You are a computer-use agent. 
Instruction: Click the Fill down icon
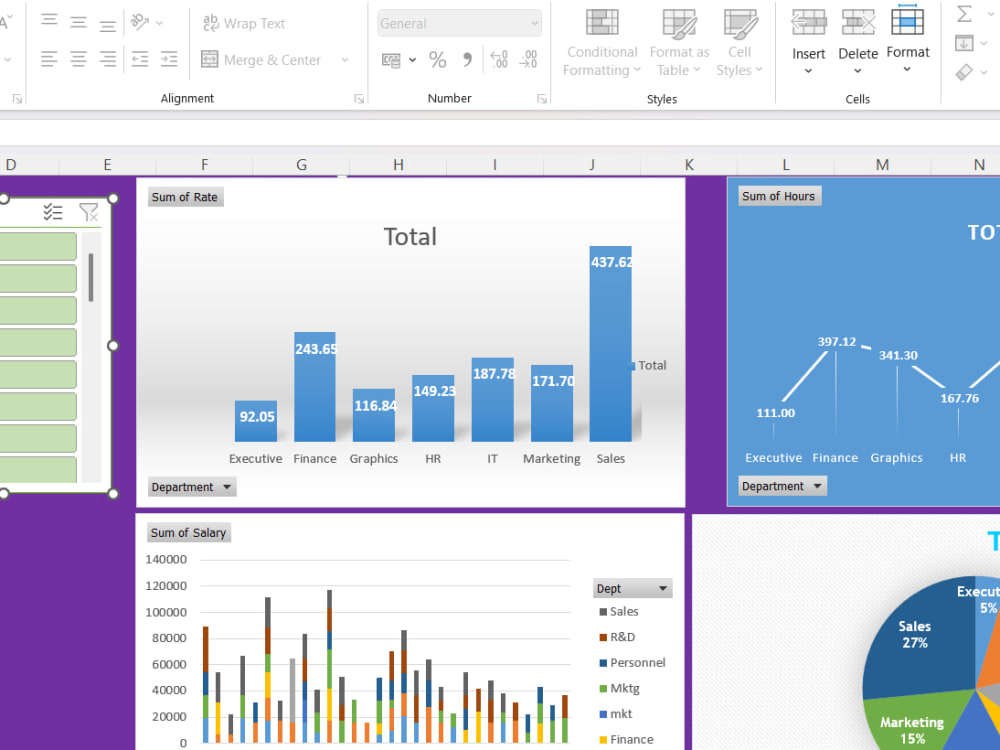coord(964,43)
